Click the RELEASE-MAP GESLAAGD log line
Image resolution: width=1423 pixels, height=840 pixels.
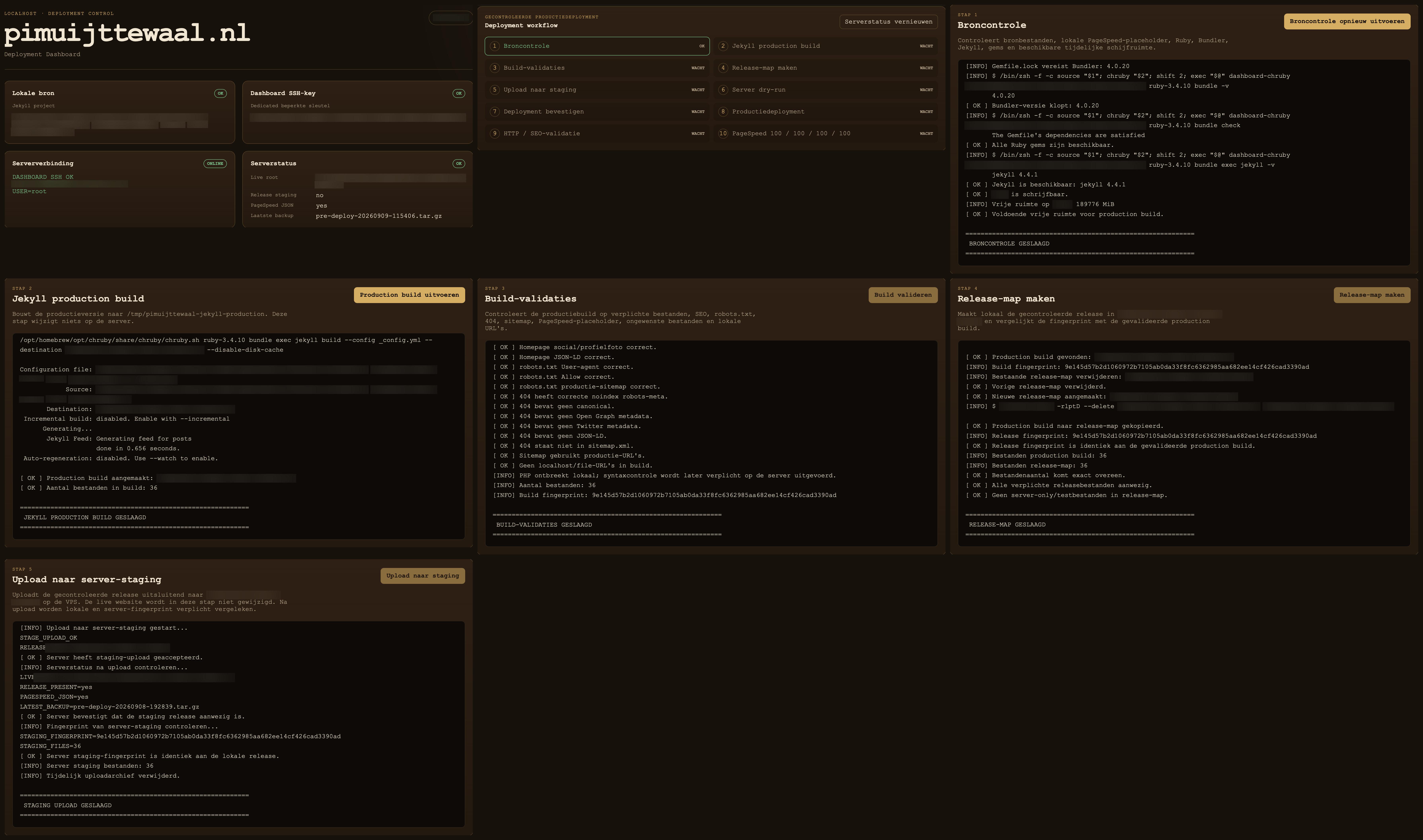tap(1007, 525)
